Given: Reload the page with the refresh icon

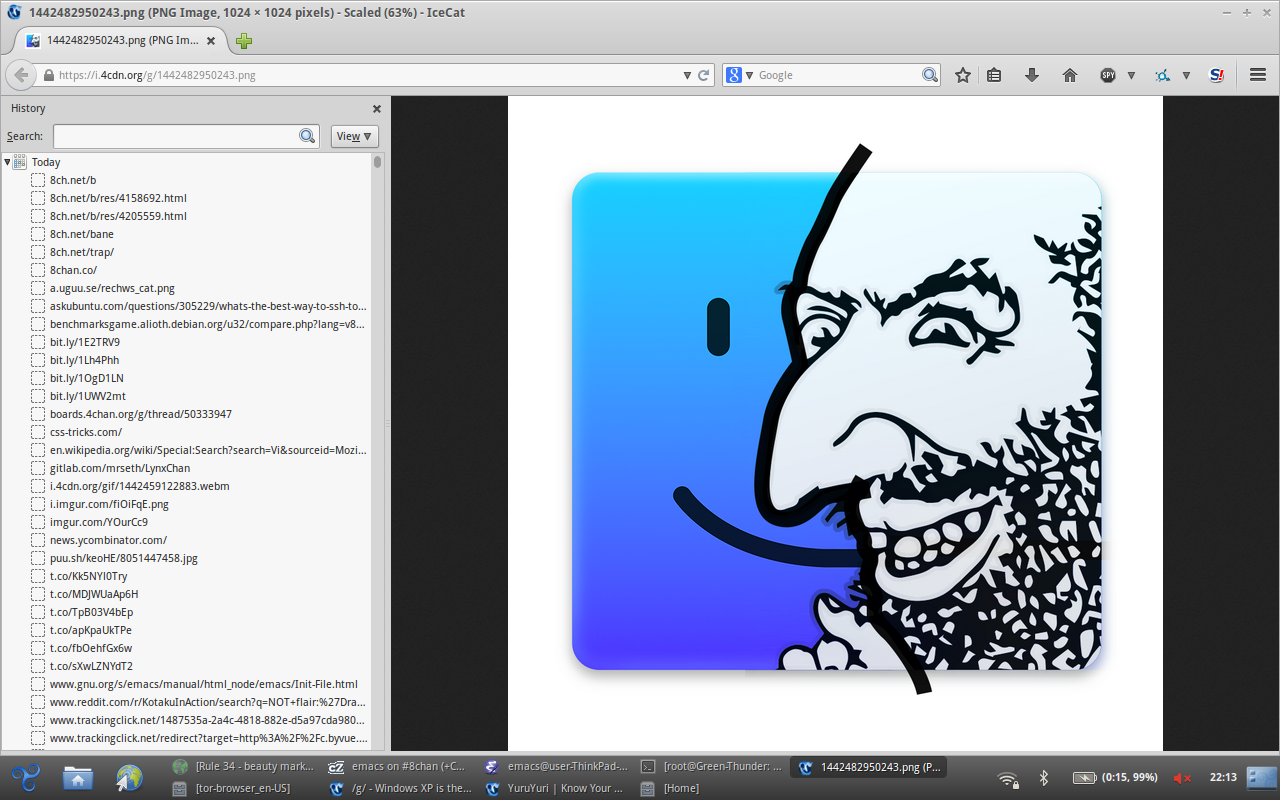Looking at the screenshot, I should (x=704, y=75).
